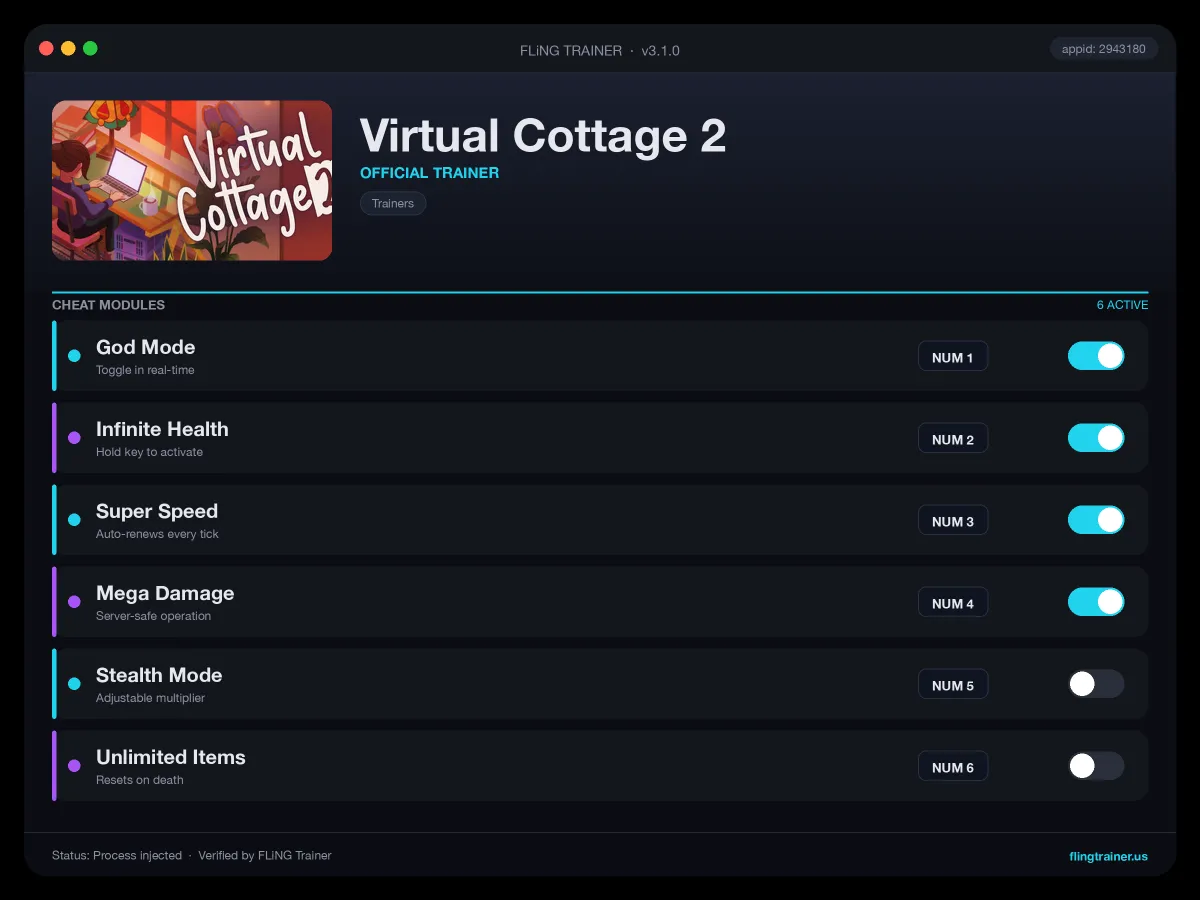This screenshot has height=900, width=1200.
Task: Select the Stealth Mode module name
Action: [x=159, y=675]
